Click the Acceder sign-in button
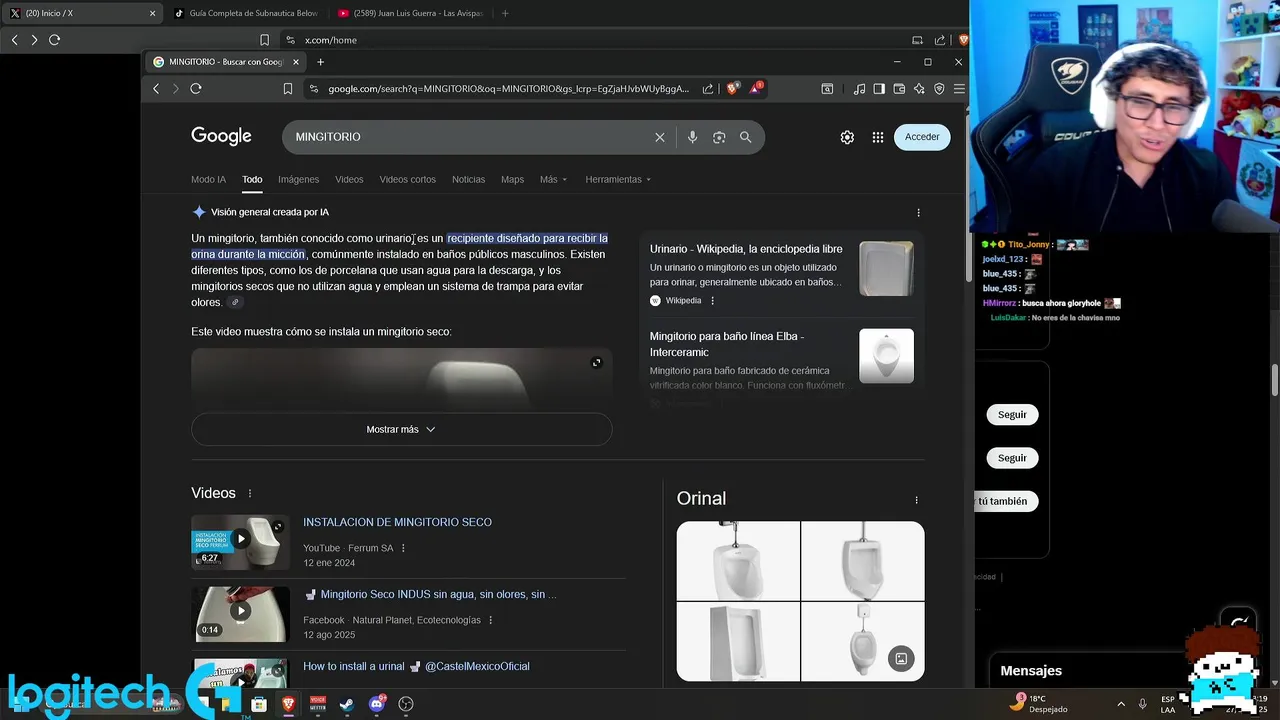This screenshot has height=720, width=1280. pos(922,137)
